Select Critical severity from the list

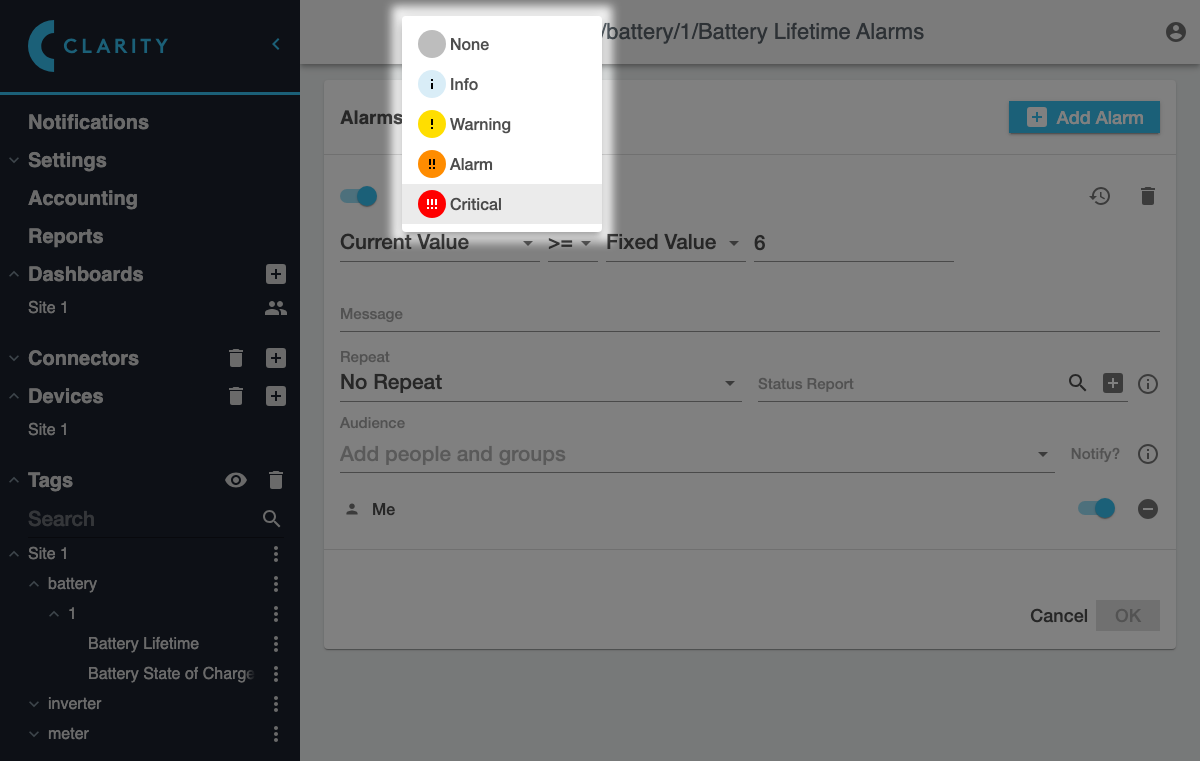tap(502, 204)
